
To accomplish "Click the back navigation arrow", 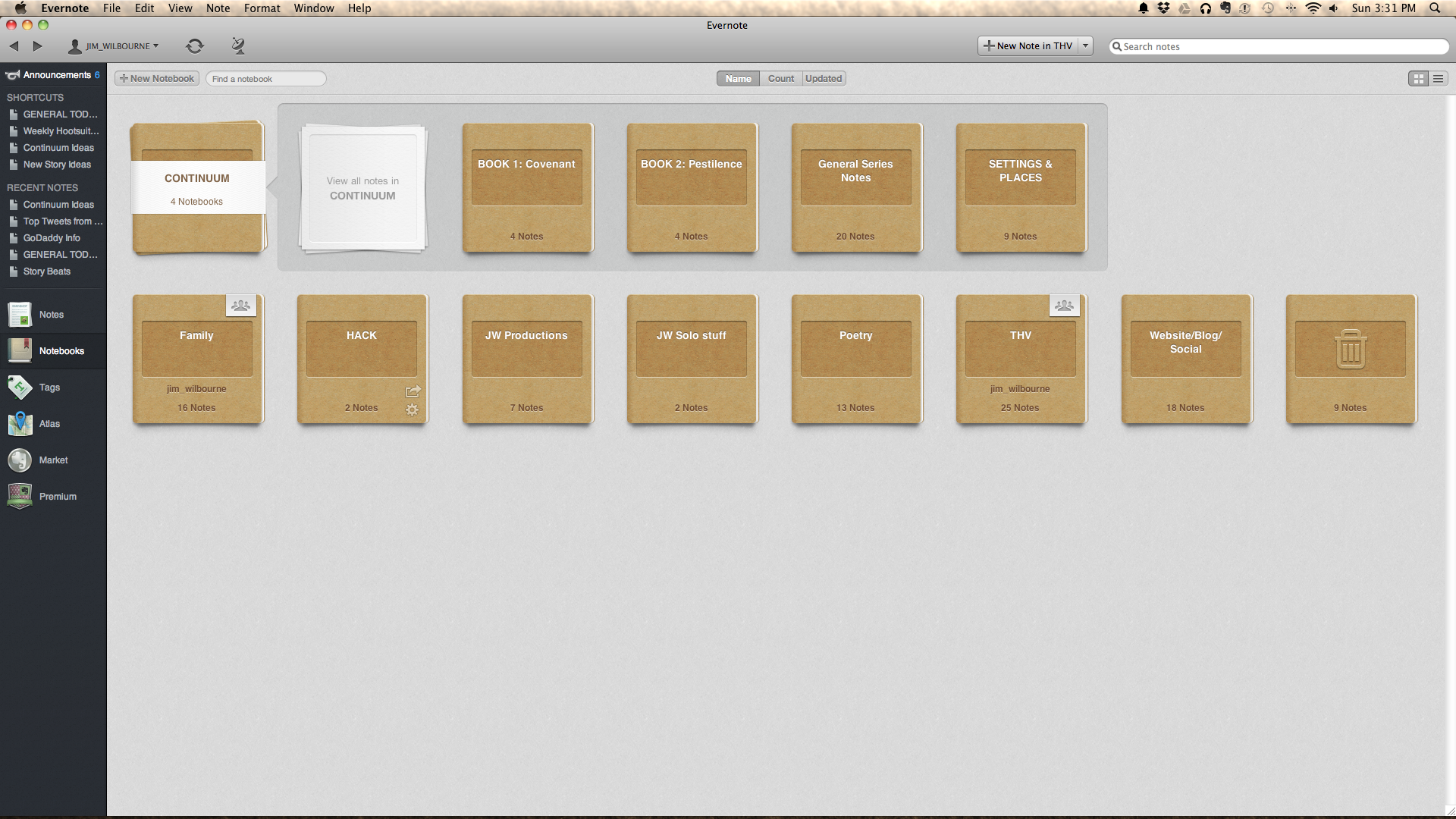I will 14,46.
